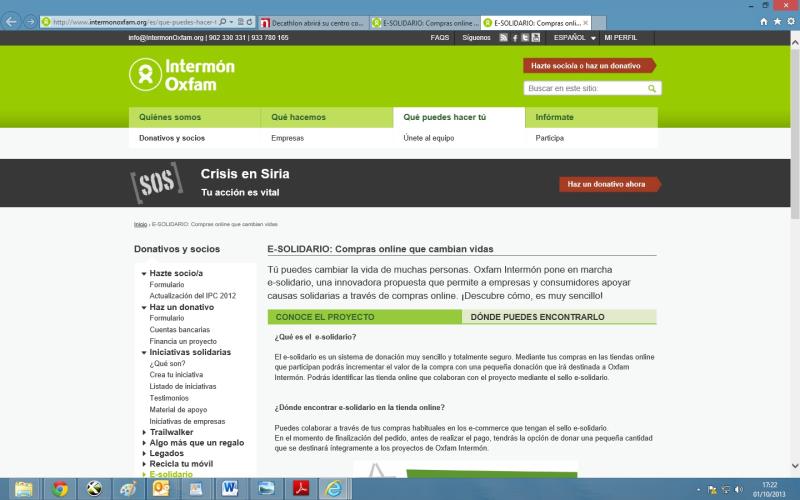Click the refresh icon in the address bar

coord(249,22)
